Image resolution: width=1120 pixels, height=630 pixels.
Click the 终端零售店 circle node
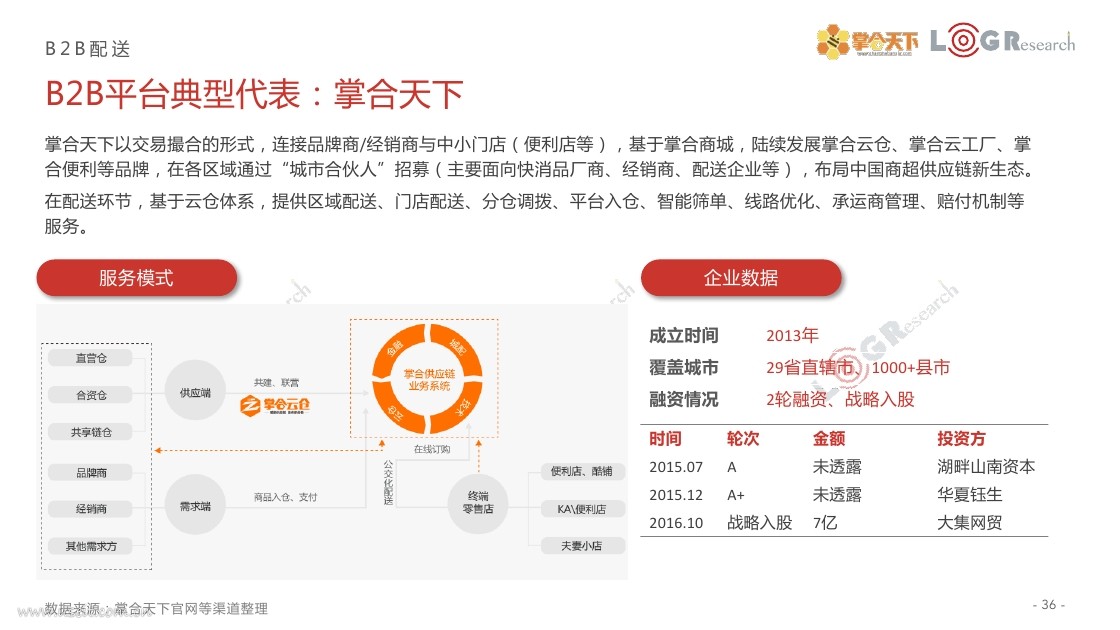[478, 502]
